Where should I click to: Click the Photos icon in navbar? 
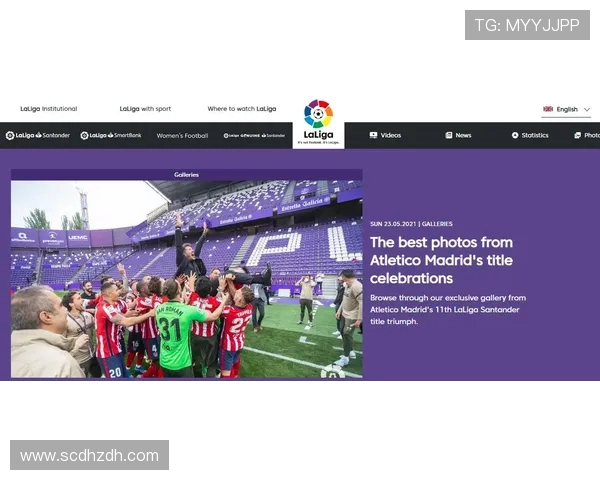[x=578, y=135]
